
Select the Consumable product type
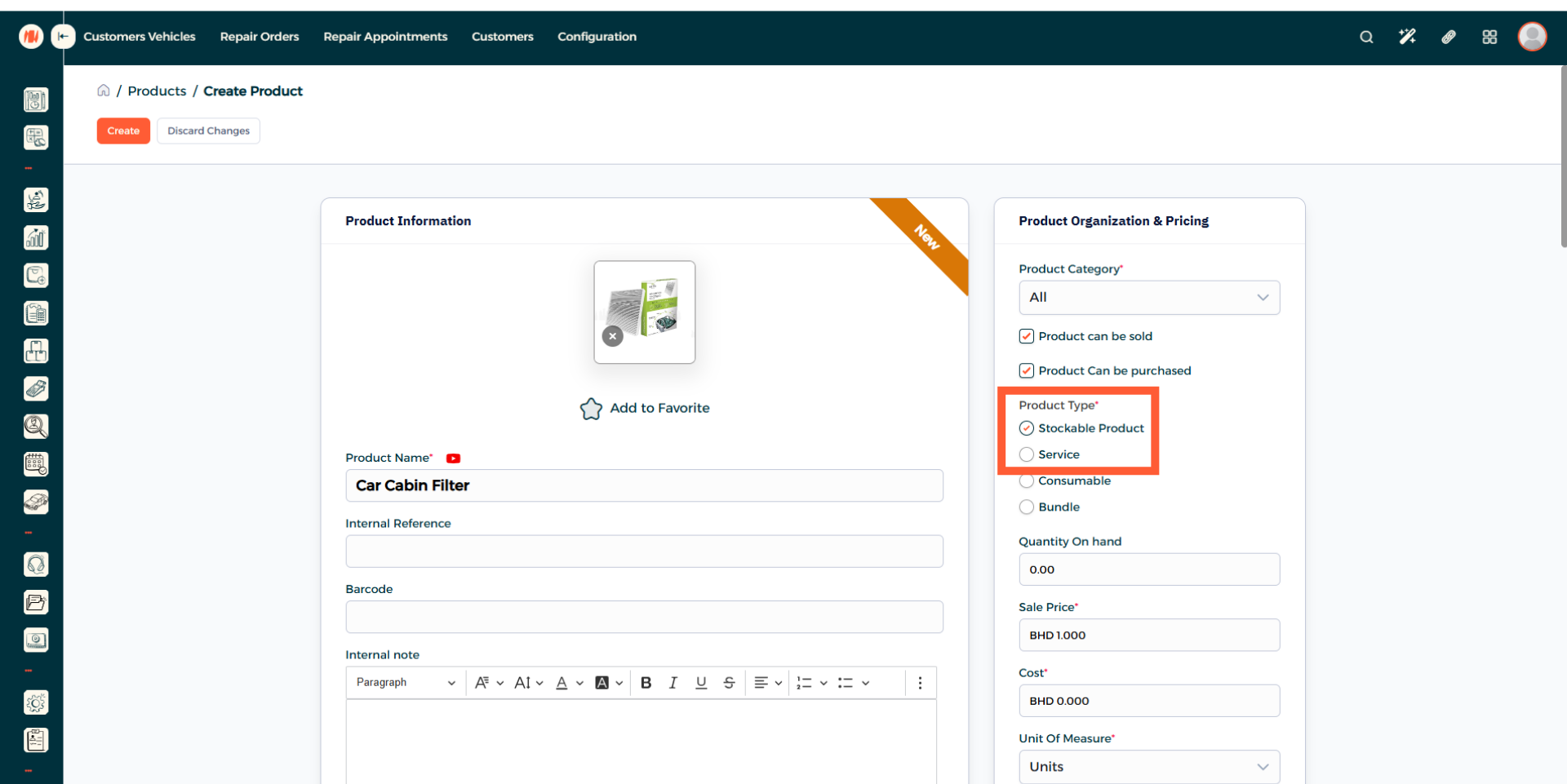[x=1027, y=481]
